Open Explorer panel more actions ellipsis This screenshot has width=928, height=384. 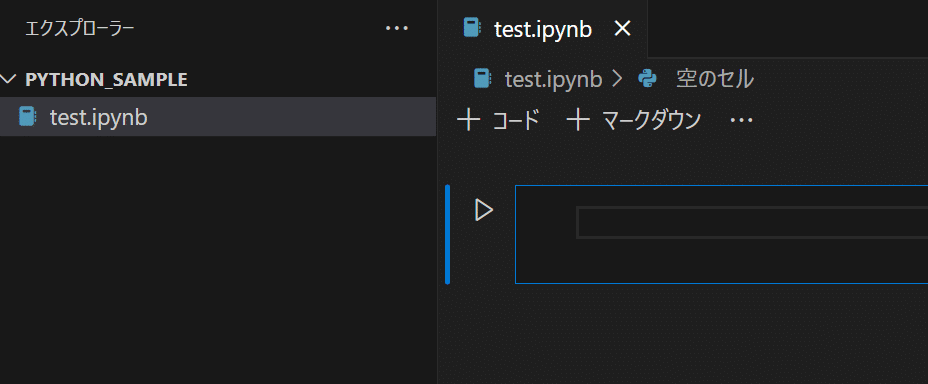point(397,28)
